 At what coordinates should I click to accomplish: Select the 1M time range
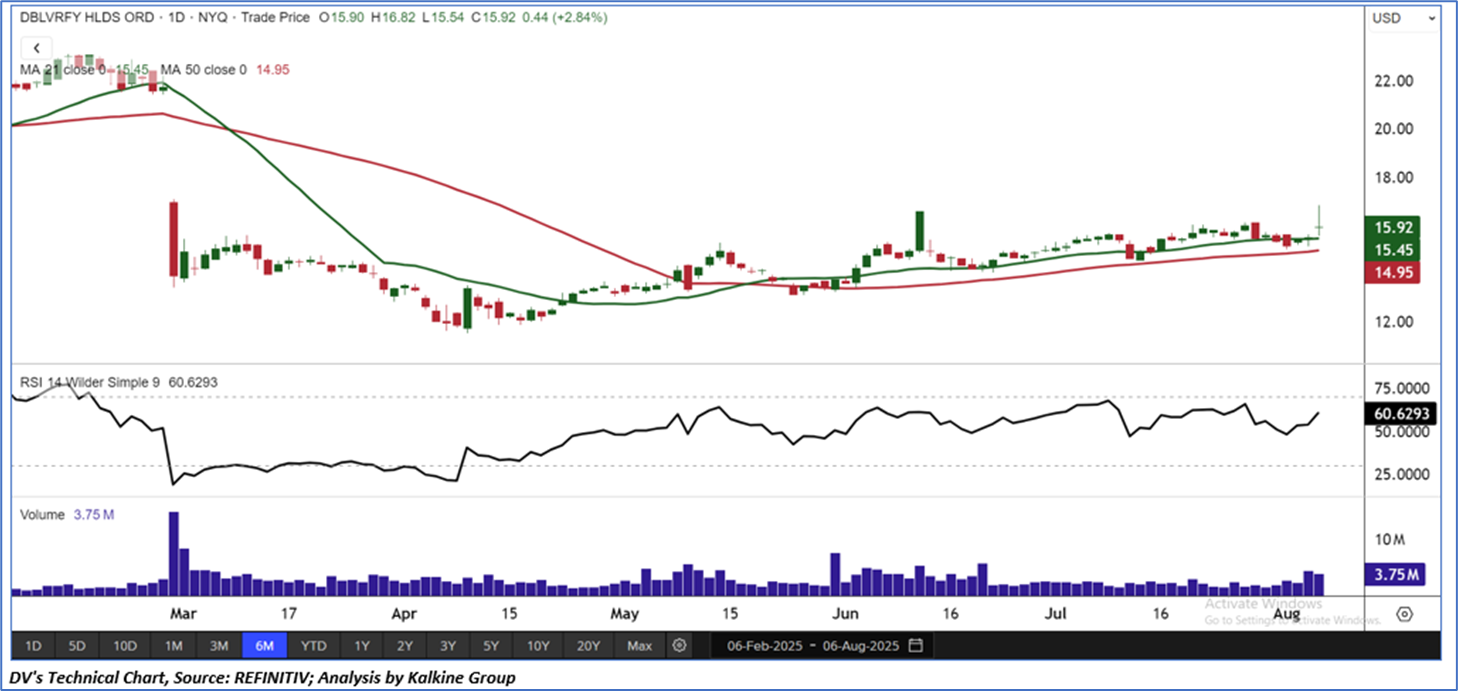pos(174,645)
